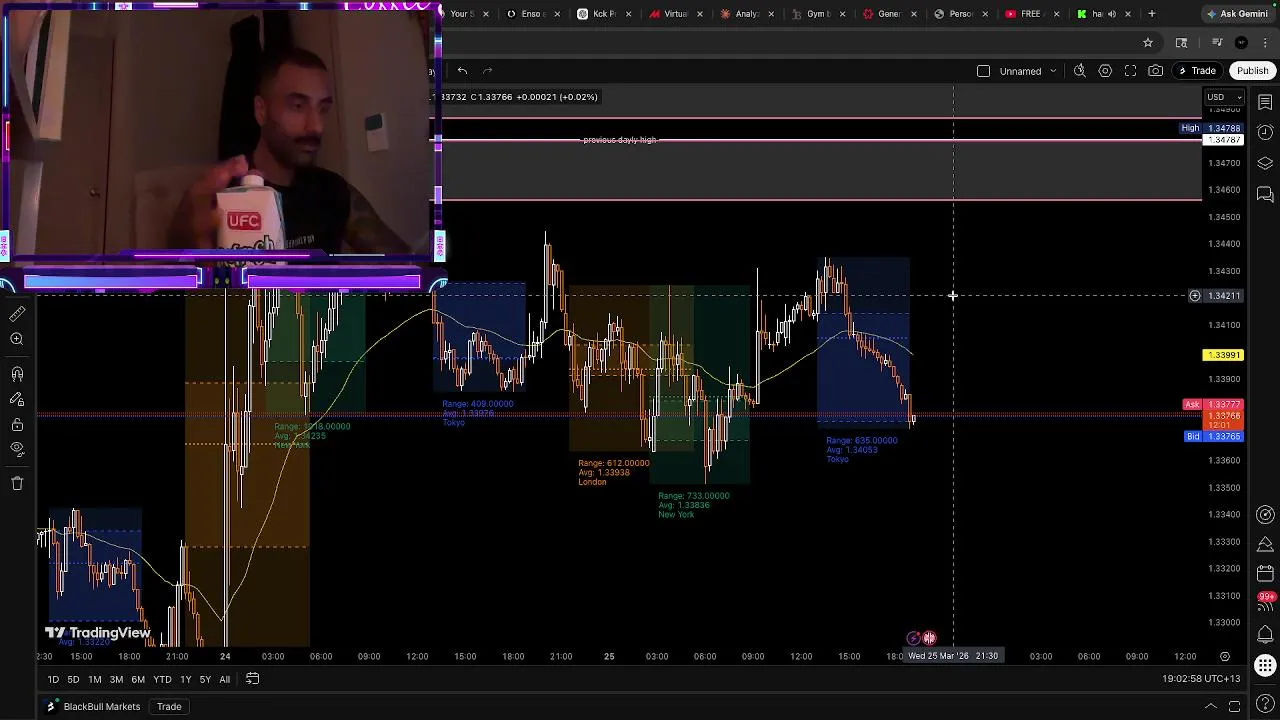
Task: Open the chats panel icon
Action: (x=1265, y=194)
